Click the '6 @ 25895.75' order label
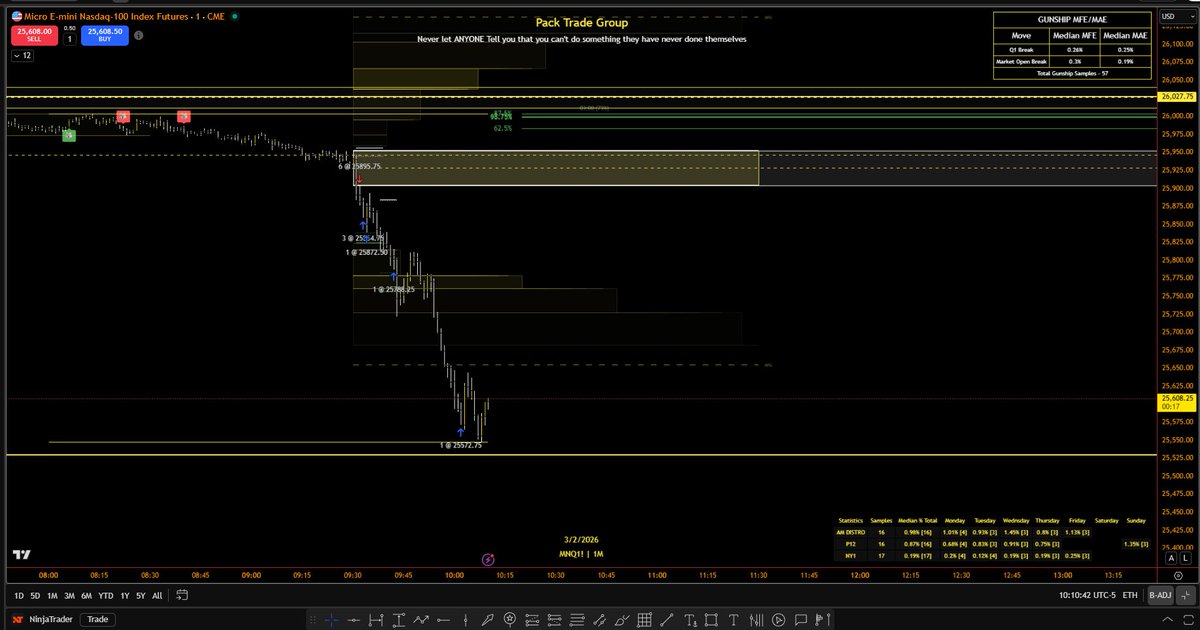This screenshot has width=1200, height=630. (x=359, y=166)
